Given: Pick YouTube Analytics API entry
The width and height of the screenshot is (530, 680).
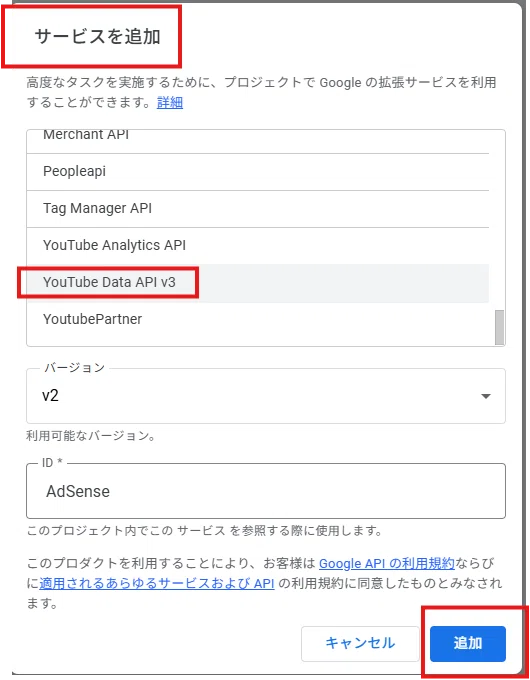Looking at the screenshot, I should [258, 245].
